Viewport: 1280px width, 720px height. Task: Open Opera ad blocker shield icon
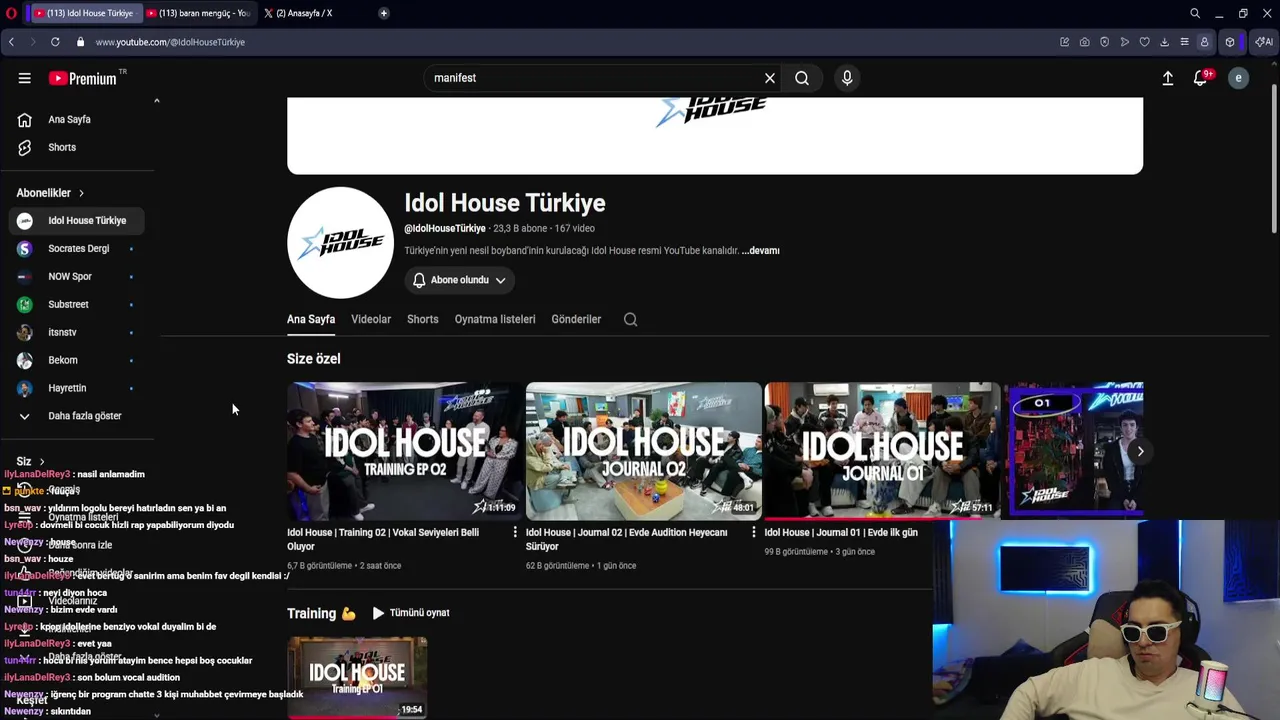pyautogui.click(x=1104, y=42)
